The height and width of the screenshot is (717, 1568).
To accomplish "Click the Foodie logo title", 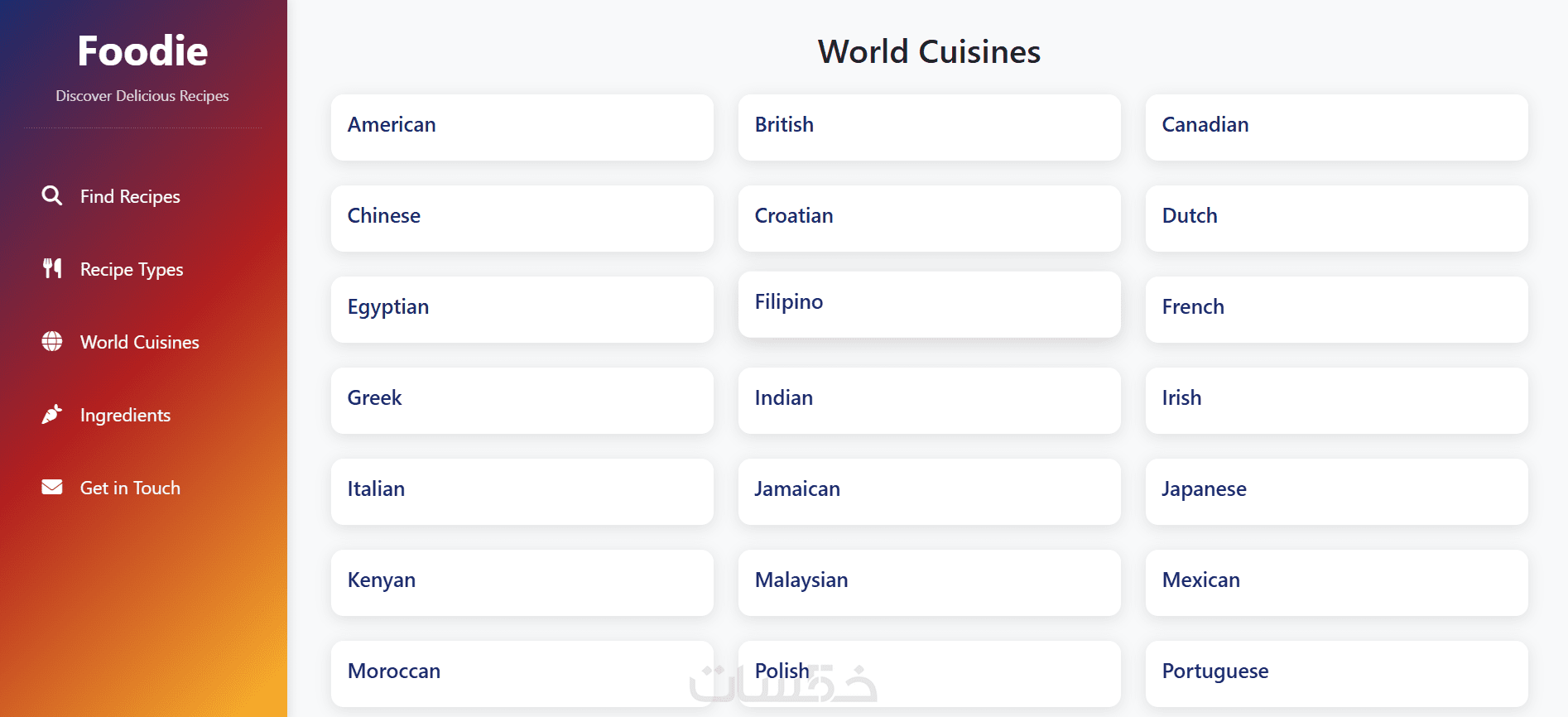I will click(x=142, y=51).
